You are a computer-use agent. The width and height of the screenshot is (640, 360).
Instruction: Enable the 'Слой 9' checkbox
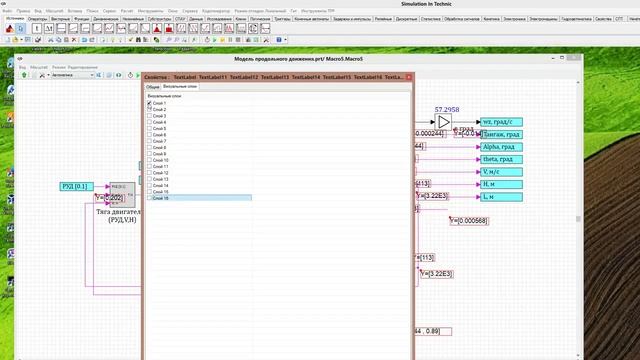pos(149,154)
